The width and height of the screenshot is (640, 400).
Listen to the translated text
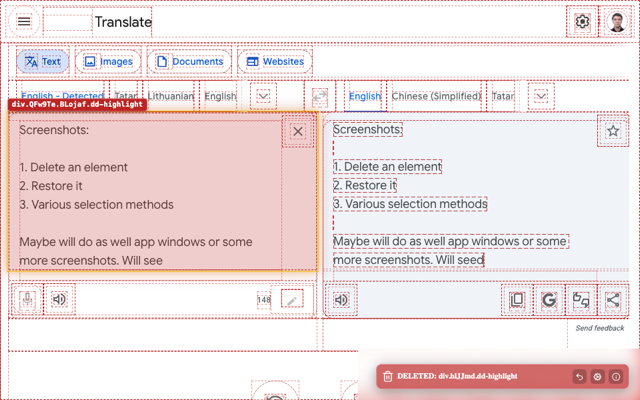(341, 300)
